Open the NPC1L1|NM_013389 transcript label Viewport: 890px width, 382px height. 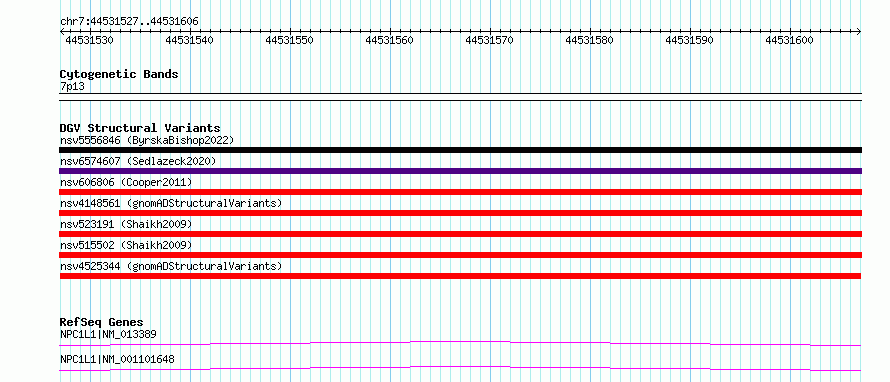(108, 334)
